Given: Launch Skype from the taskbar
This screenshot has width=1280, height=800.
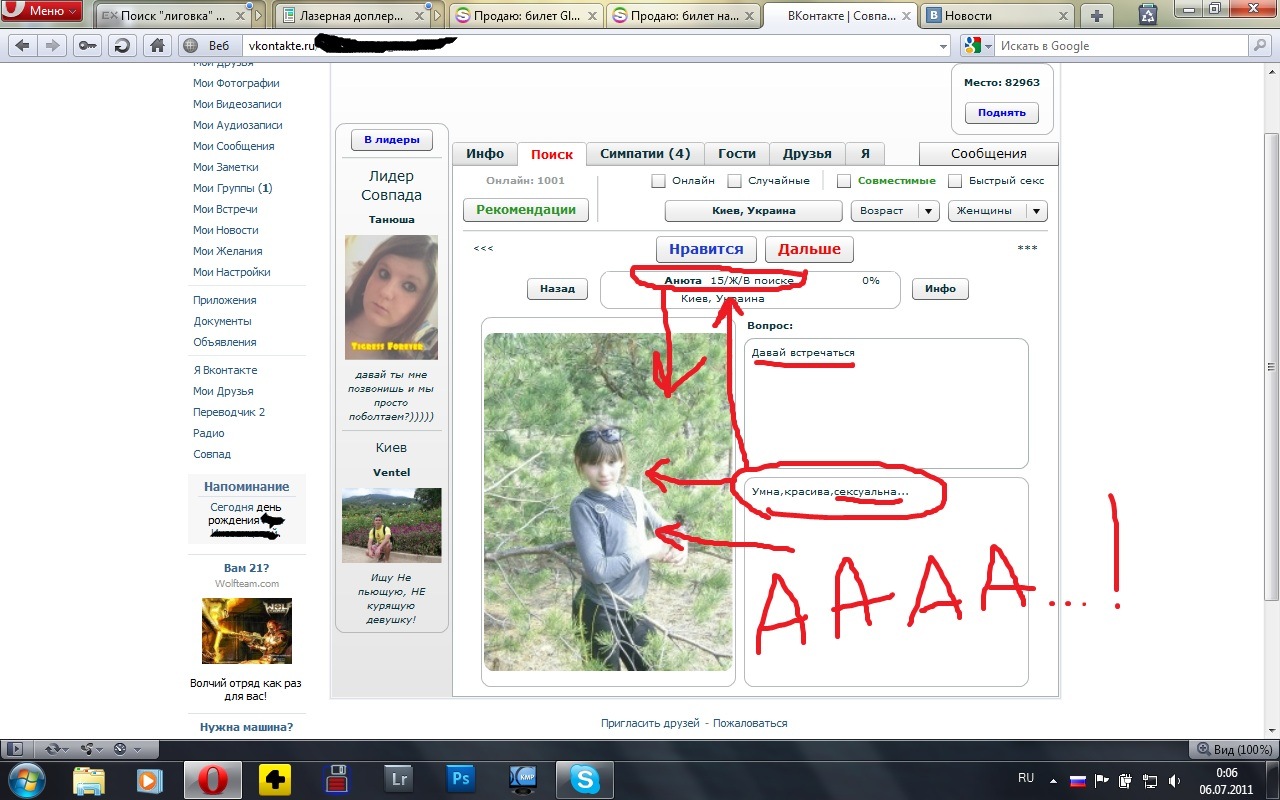Looking at the screenshot, I should pos(584,778).
